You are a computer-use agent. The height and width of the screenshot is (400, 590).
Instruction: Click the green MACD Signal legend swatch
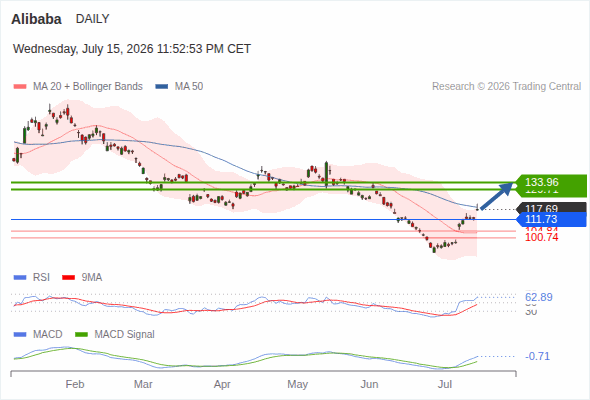pyautogui.click(x=81, y=334)
